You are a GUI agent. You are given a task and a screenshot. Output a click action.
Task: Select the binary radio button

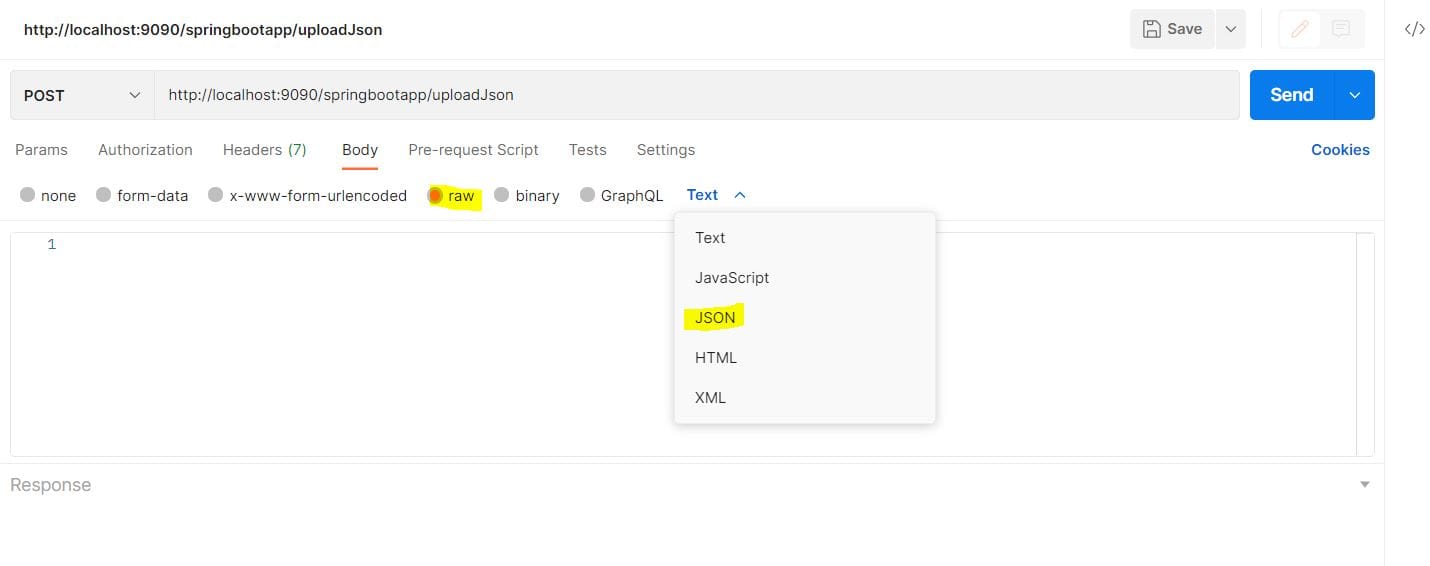pos(502,196)
